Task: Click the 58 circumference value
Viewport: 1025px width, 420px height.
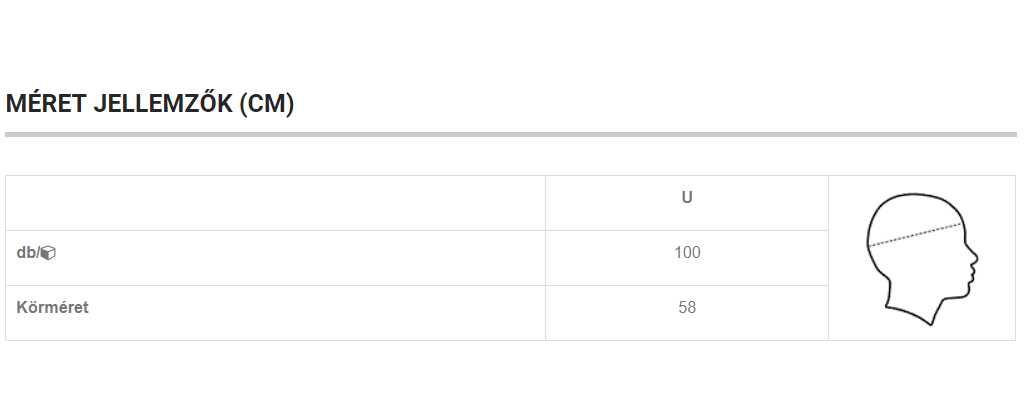Action: click(x=687, y=307)
